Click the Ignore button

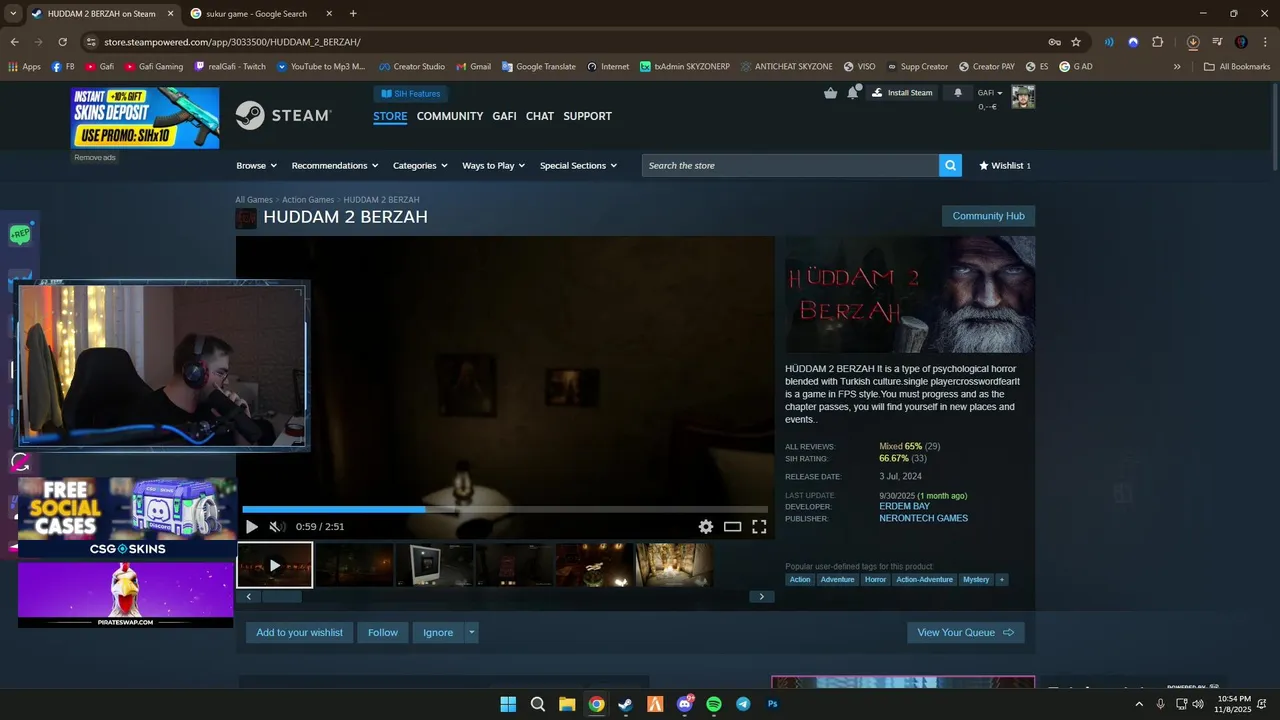438,633
